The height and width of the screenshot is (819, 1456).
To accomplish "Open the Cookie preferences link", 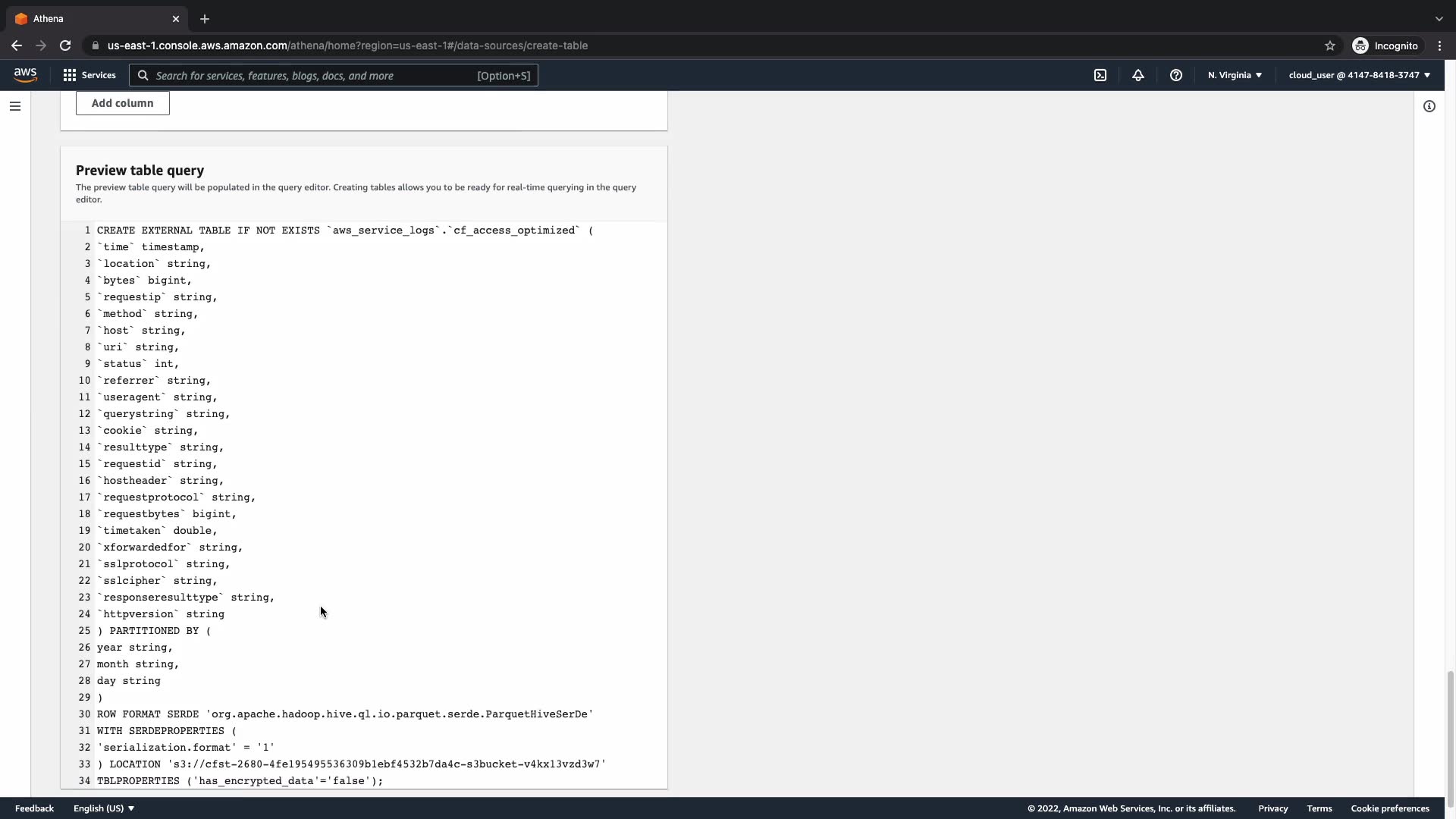I will pyautogui.click(x=1389, y=808).
